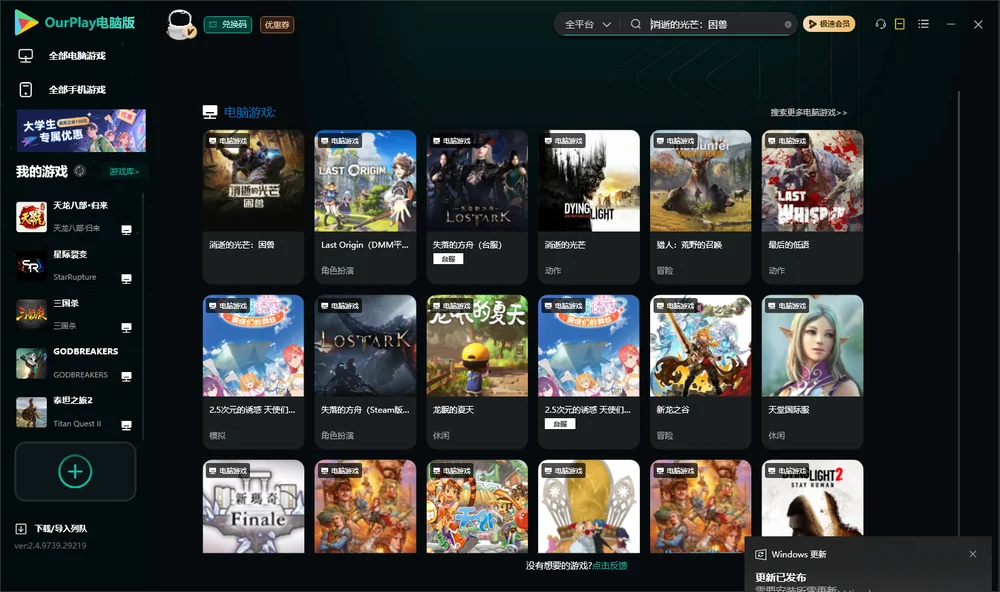Click PC badge icon on StarRupture row
Viewport: 1000px width, 592px height.
tap(126, 279)
